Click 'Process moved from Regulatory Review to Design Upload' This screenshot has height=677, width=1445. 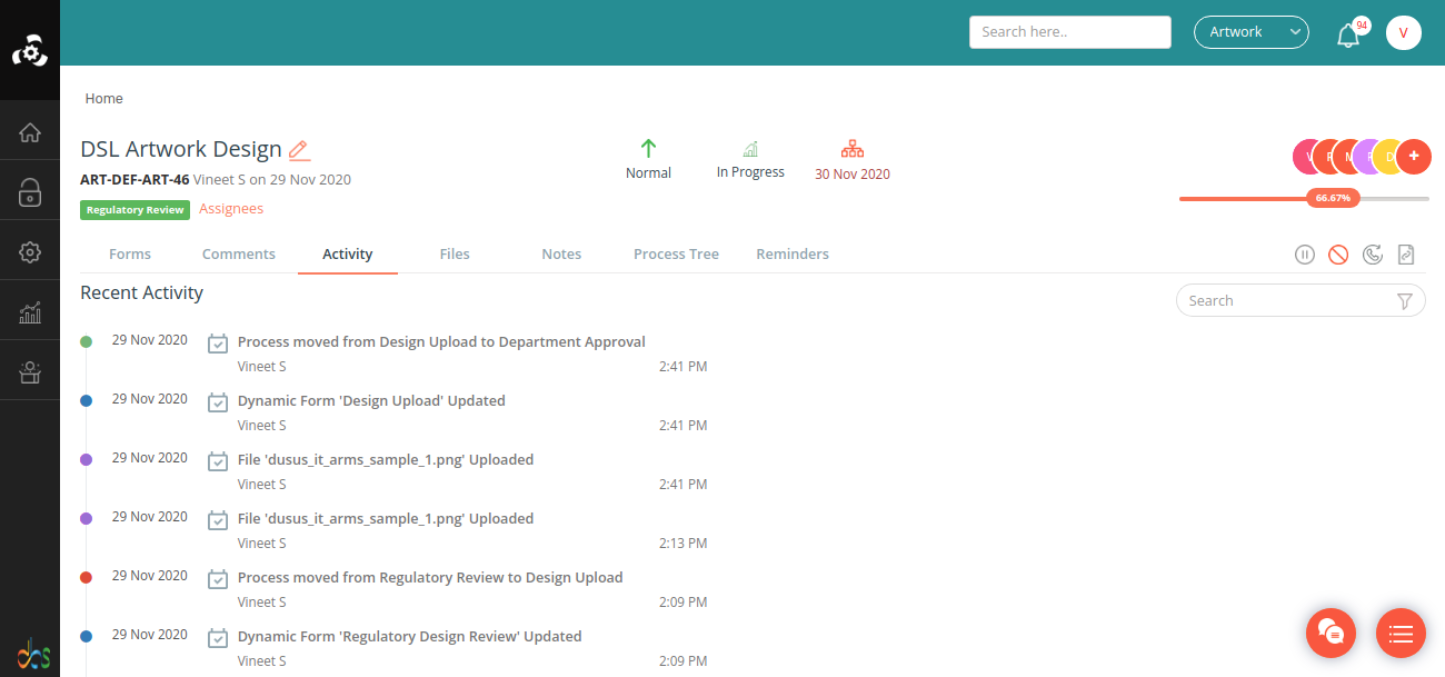[x=430, y=578]
